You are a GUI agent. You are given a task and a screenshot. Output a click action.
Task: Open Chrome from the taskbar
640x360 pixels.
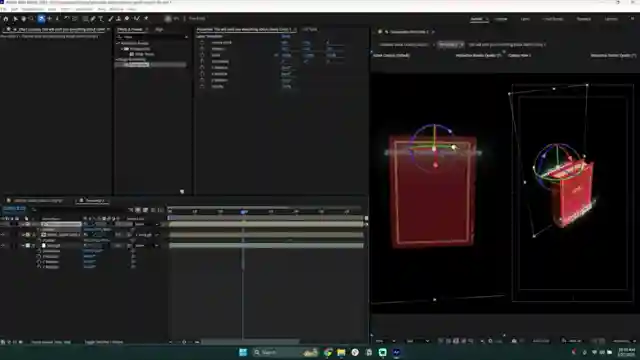point(328,352)
